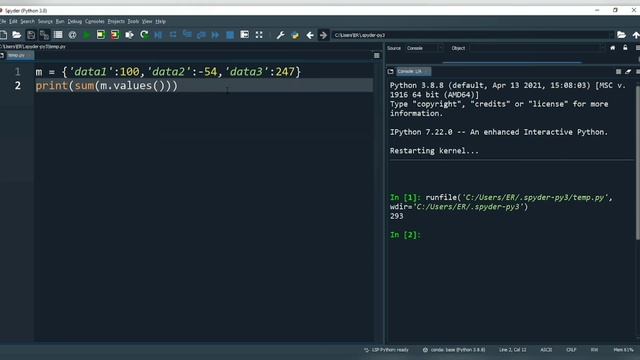Viewport: 640px width, 360px height.
Task: Maximize current pane icon
Action: coord(244,35)
